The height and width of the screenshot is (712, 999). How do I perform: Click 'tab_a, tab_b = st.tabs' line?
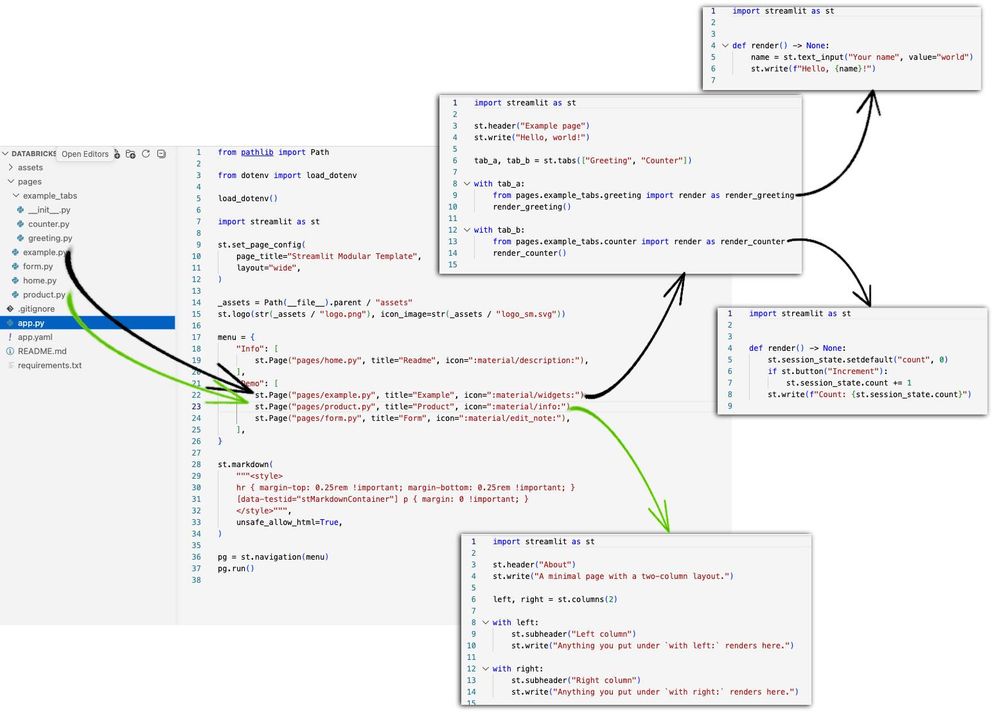pyautogui.click(x=582, y=160)
